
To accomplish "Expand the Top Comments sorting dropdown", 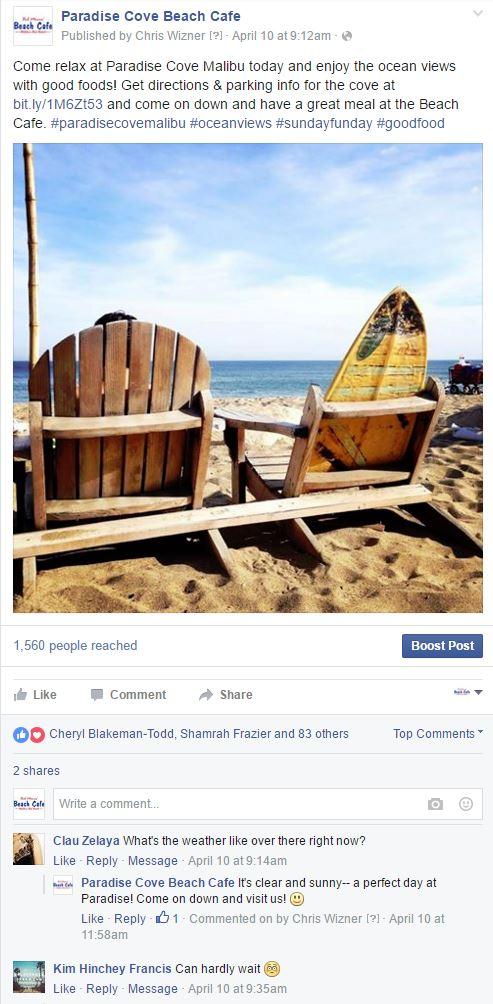I will (439, 734).
